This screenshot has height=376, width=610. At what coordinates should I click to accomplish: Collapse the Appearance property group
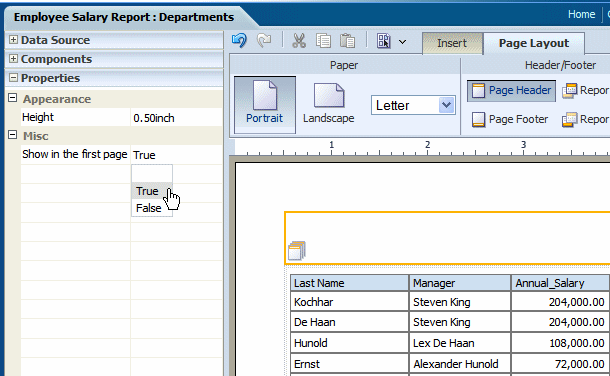point(12,98)
